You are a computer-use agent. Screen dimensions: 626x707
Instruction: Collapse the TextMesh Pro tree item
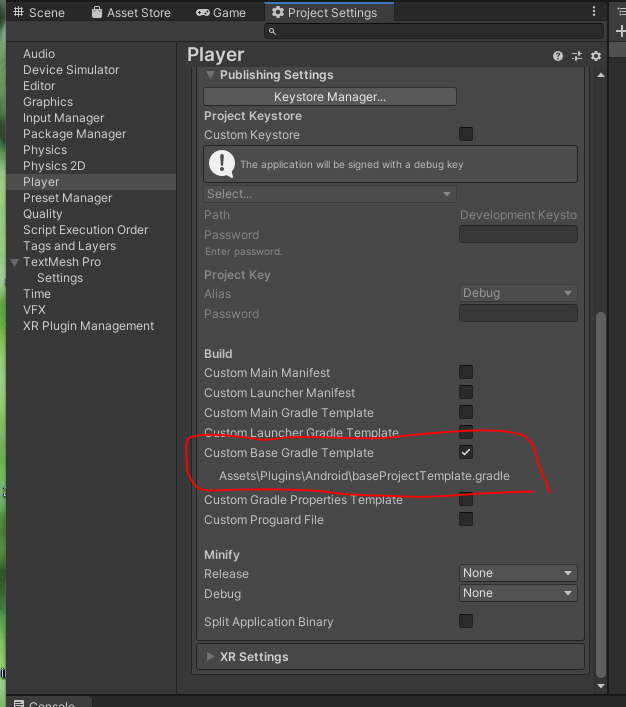click(14, 262)
